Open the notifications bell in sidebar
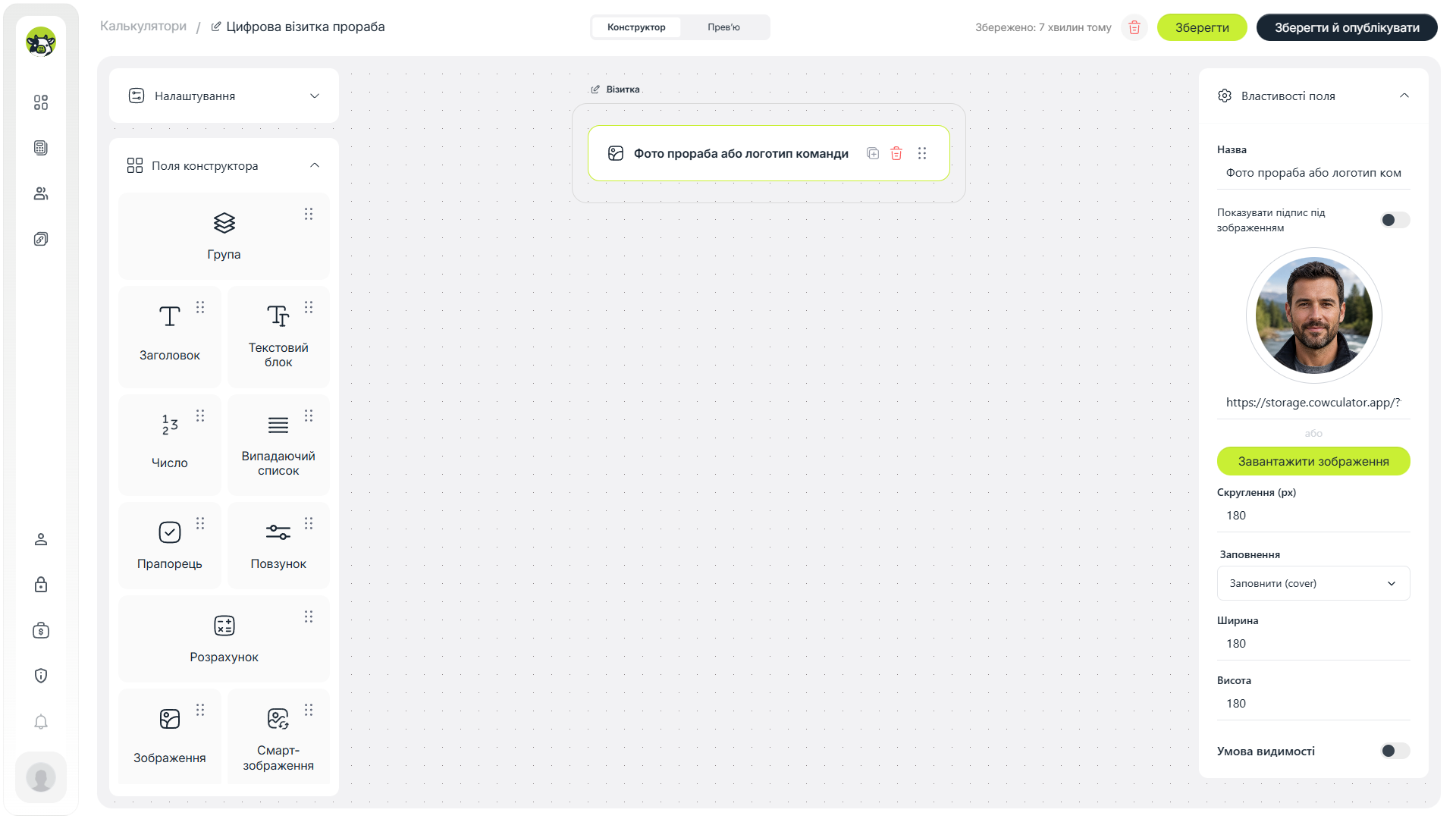Screen dimensions: 1456x819 pos(41,721)
